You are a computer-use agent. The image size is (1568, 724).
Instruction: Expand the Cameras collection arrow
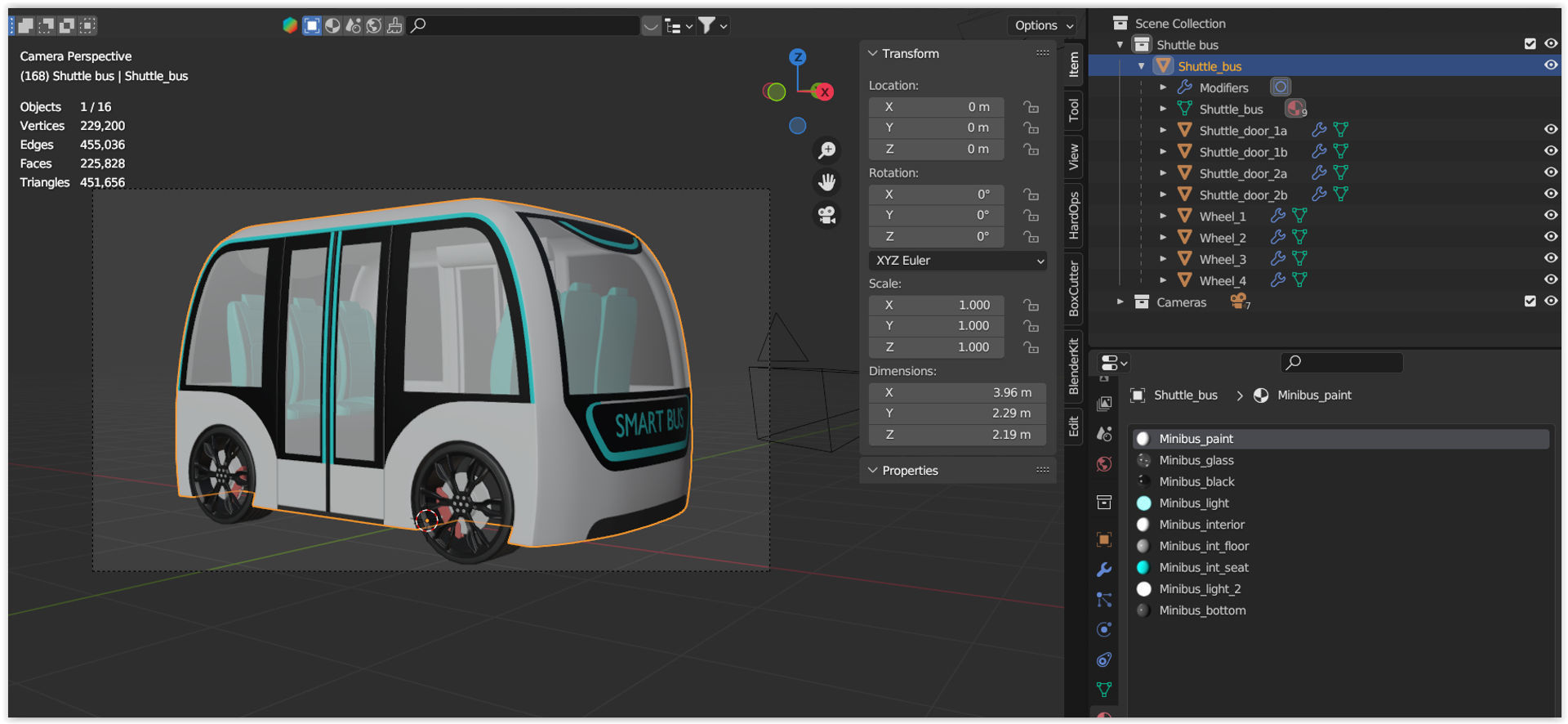click(1120, 302)
